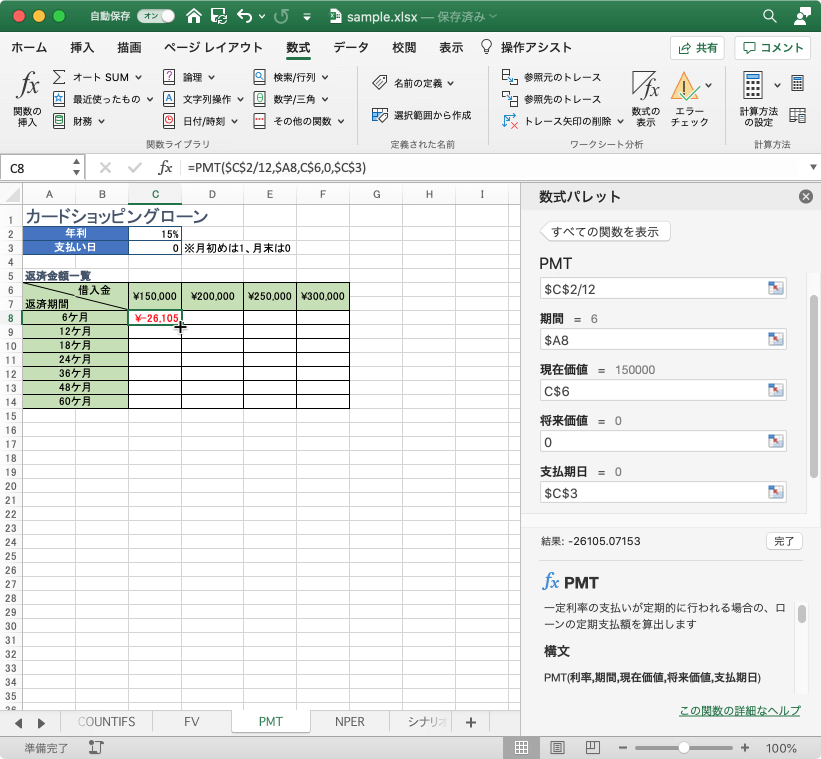Switch to Page Break Preview in status bar
Image resolution: width=821 pixels, height=759 pixels.
point(592,747)
